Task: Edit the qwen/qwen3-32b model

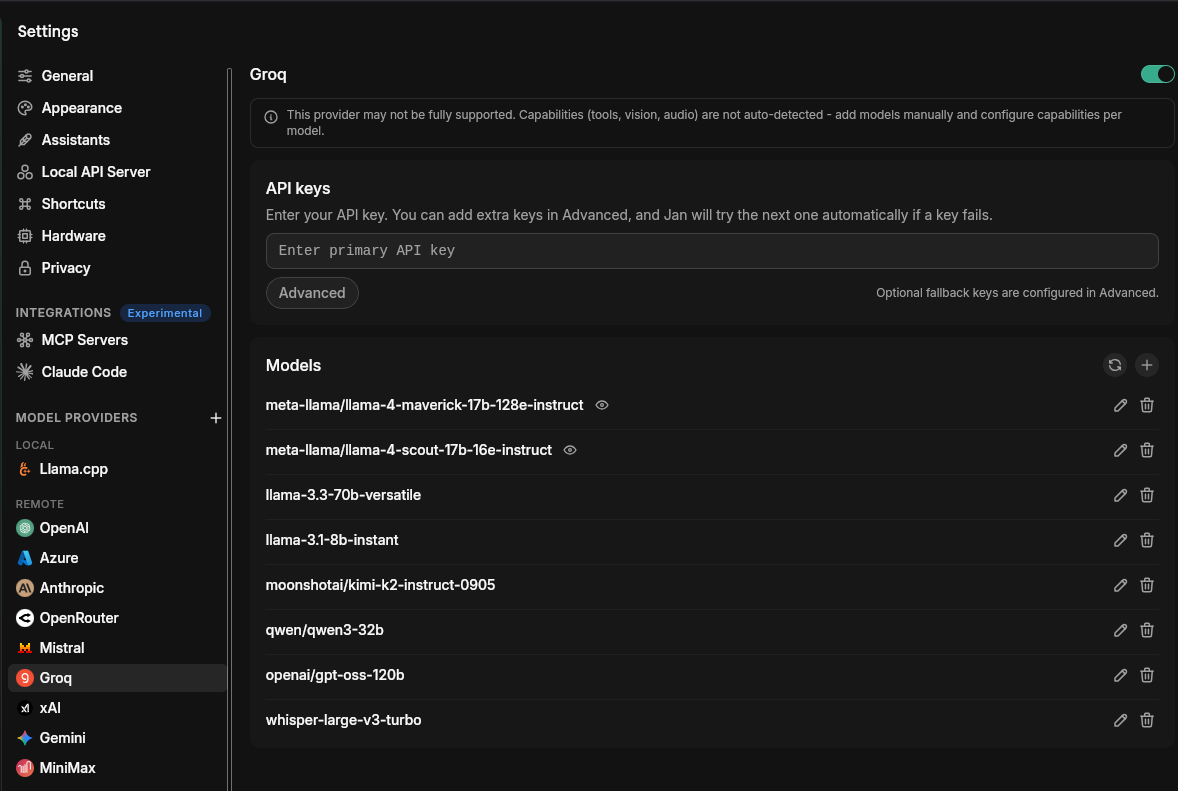Action: 1120,631
